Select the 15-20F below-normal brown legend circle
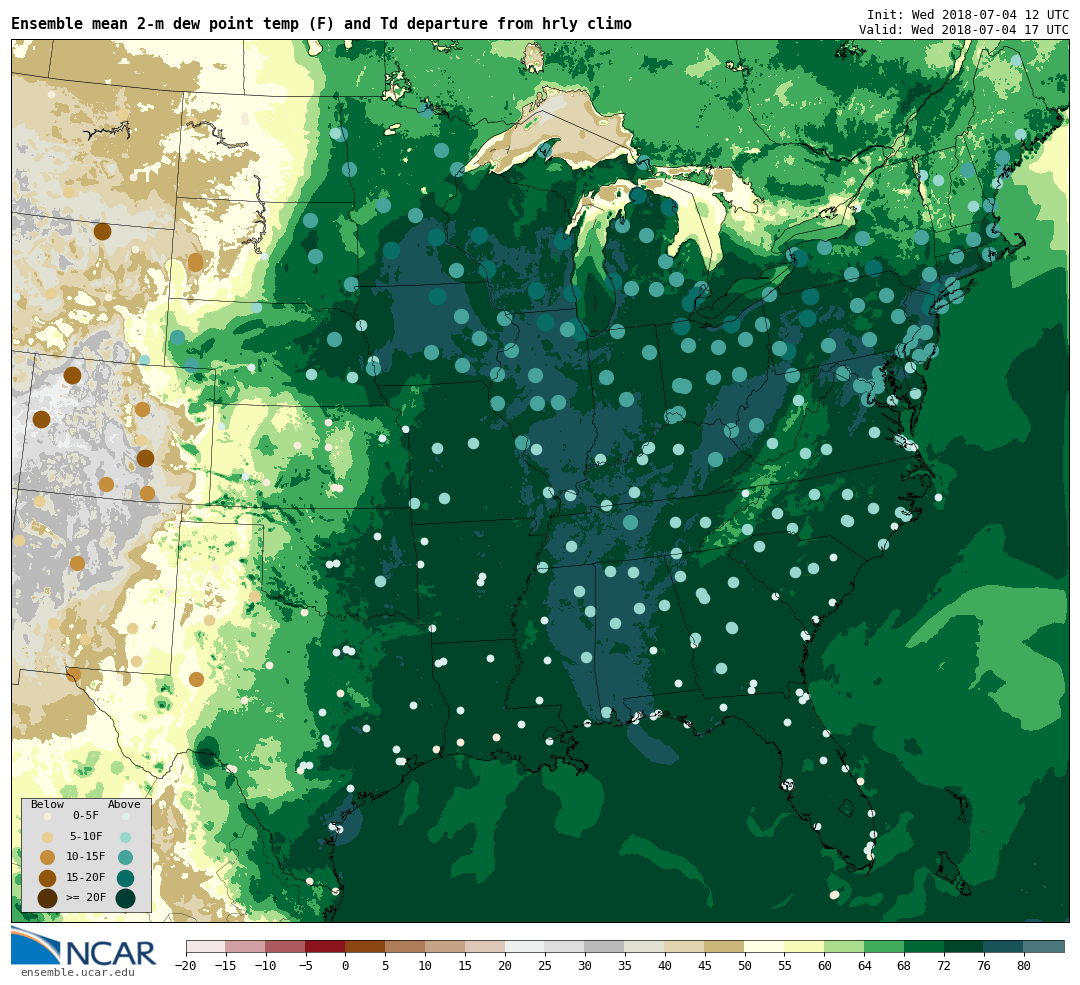The height and width of the screenshot is (985, 1080). point(47,878)
